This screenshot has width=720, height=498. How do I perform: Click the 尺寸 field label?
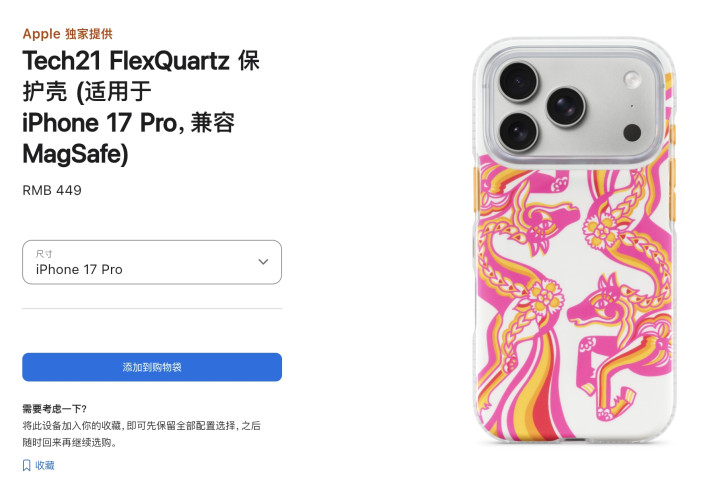[44, 254]
